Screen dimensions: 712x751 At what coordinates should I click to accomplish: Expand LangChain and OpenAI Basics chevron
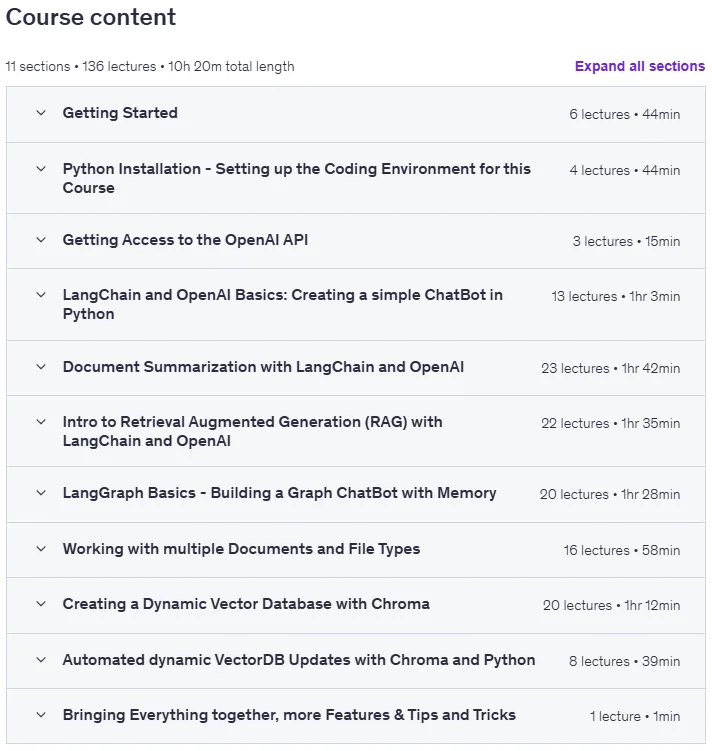click(41, 295)
